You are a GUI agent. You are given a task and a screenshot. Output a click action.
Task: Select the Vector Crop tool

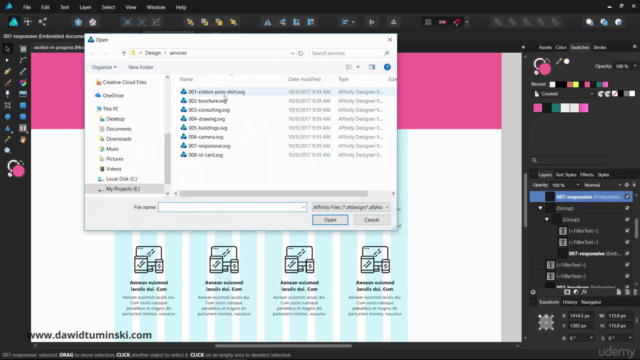7,105
